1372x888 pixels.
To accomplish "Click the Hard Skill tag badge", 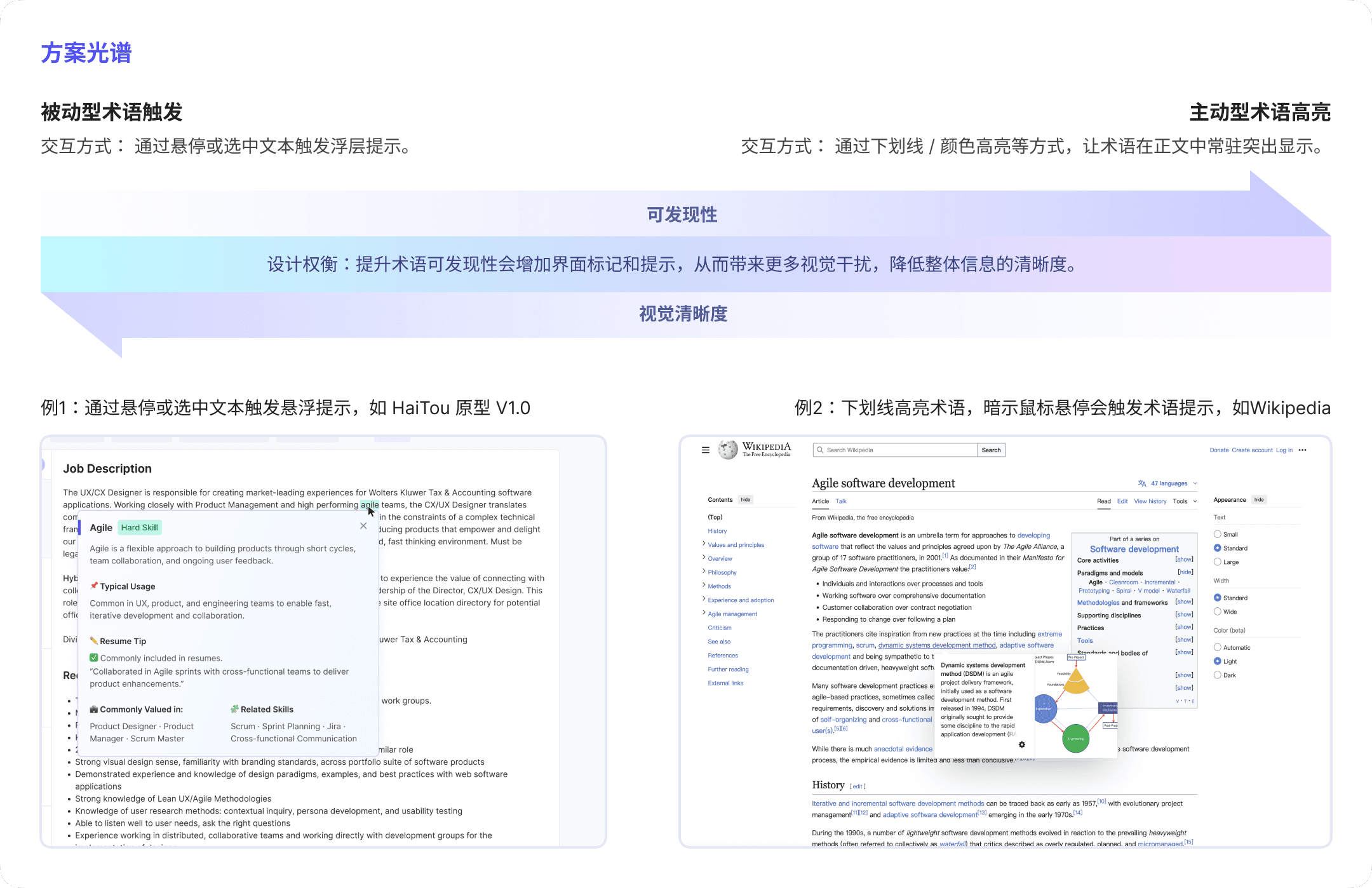I will click(x=140, y=527).
